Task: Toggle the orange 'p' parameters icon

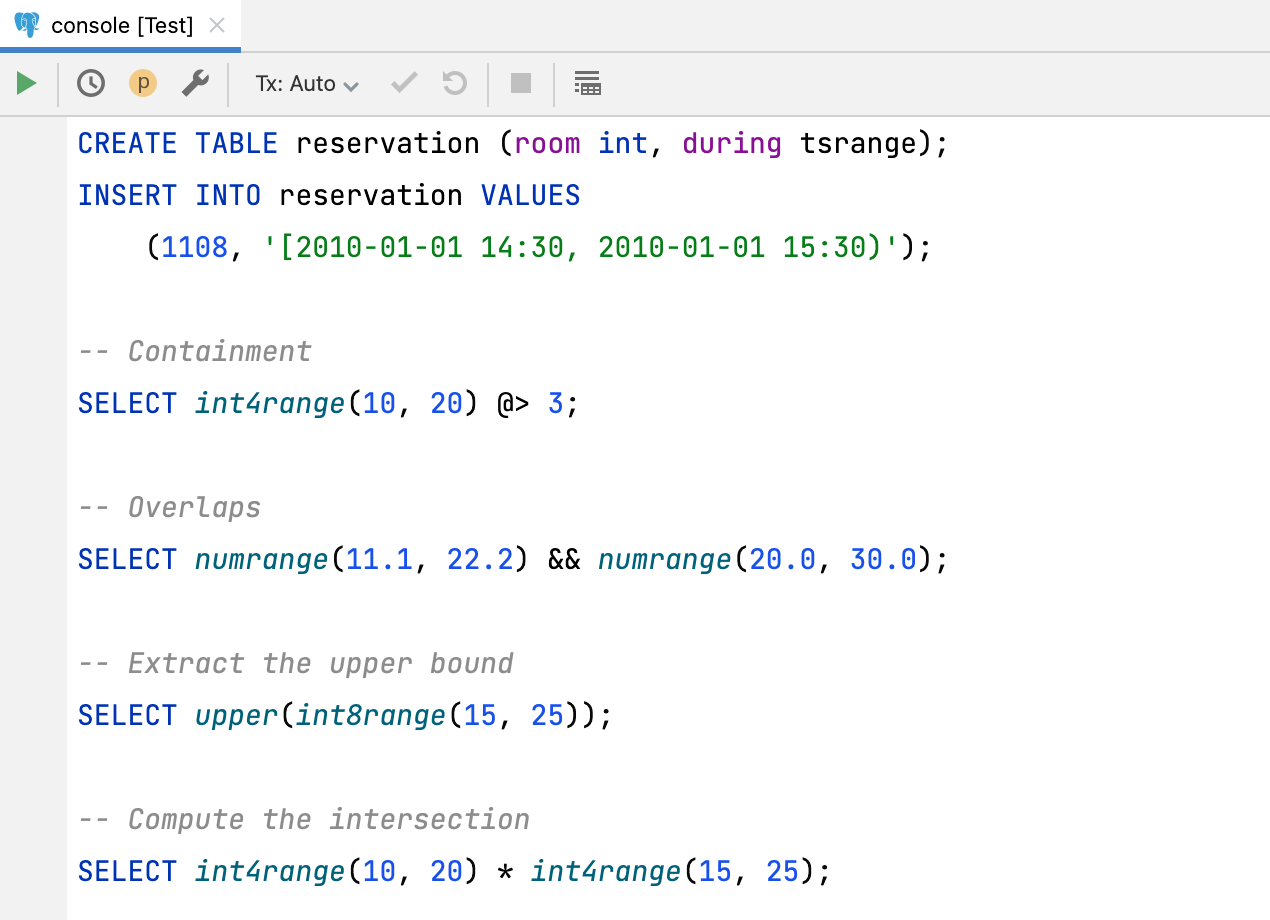Action: (x=143, y=83)
